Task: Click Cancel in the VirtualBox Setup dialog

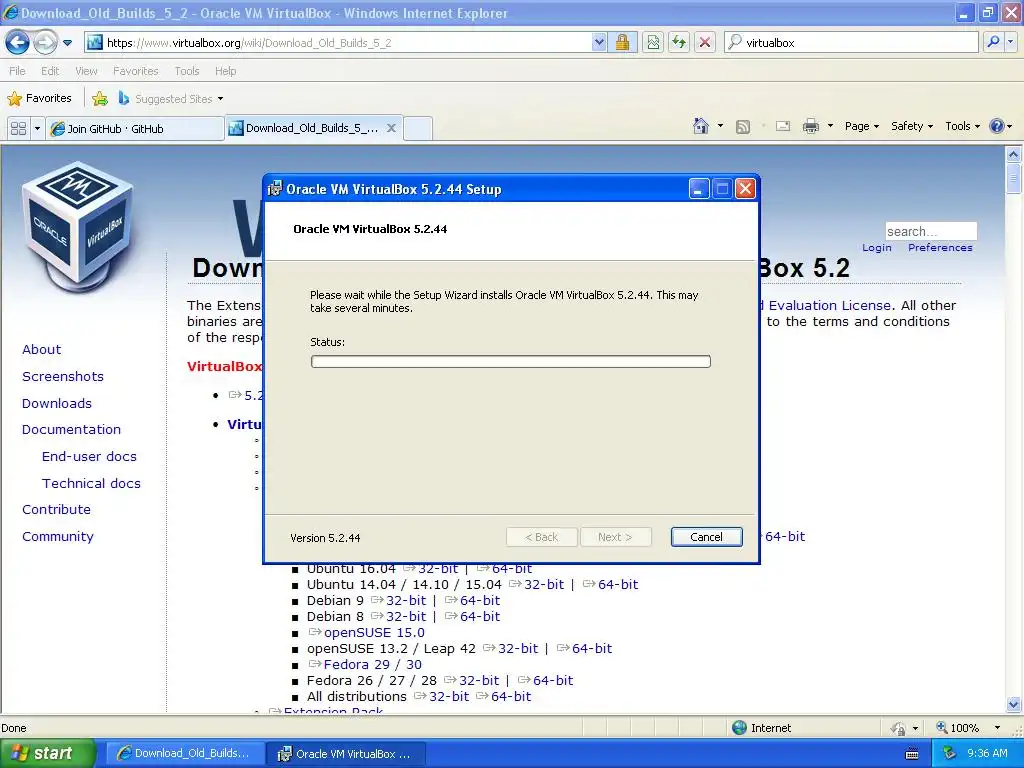Action: 707,537
